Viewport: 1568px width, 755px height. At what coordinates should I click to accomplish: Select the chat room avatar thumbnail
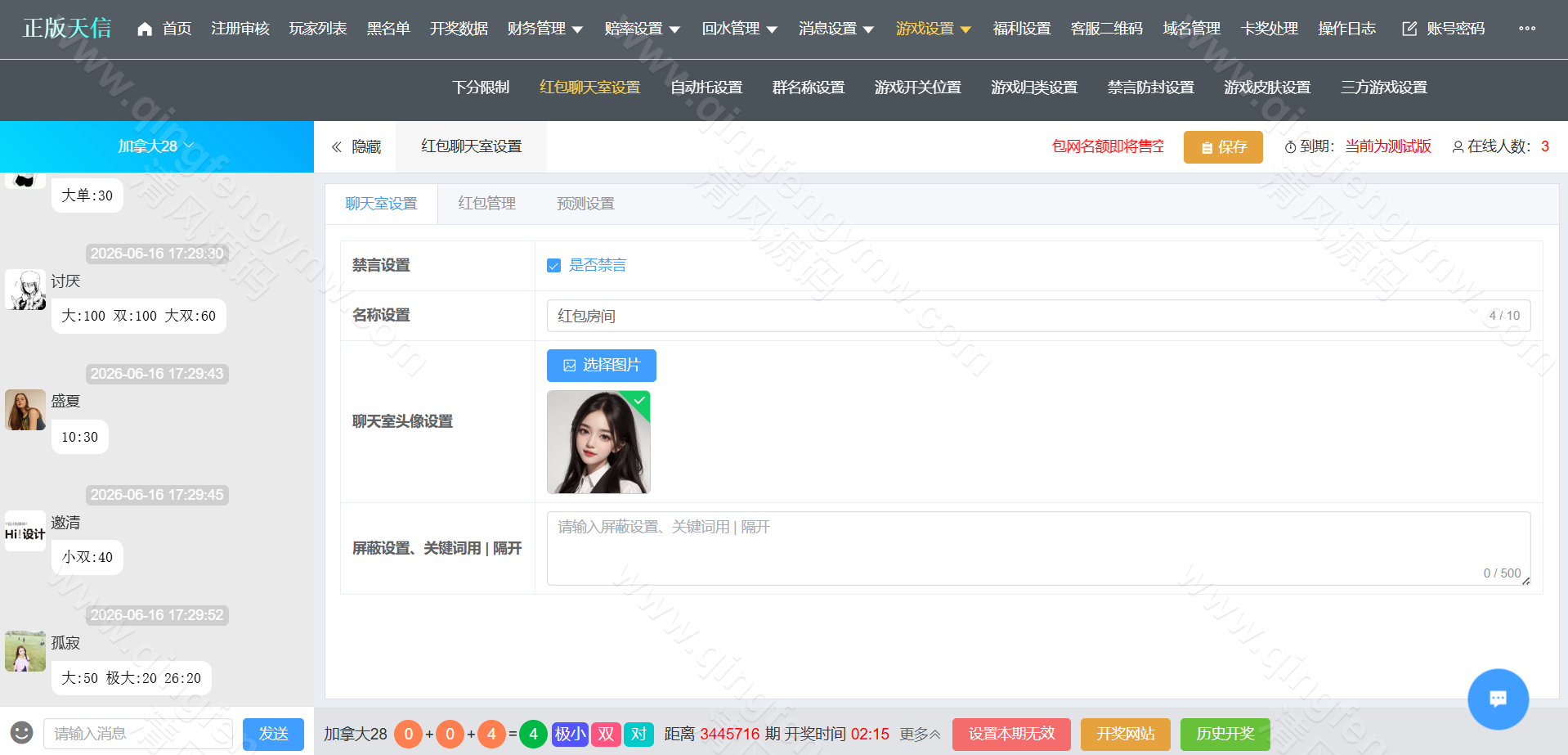click(598, 443)
